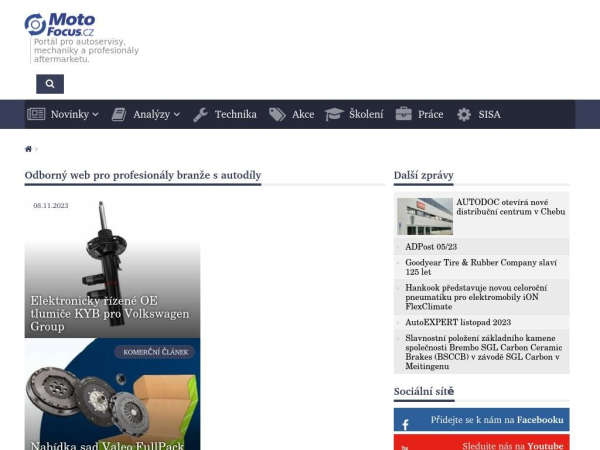Read AUTODOC distribuční centrum v Chebu news
600x450 pixels.
point(510,207)
